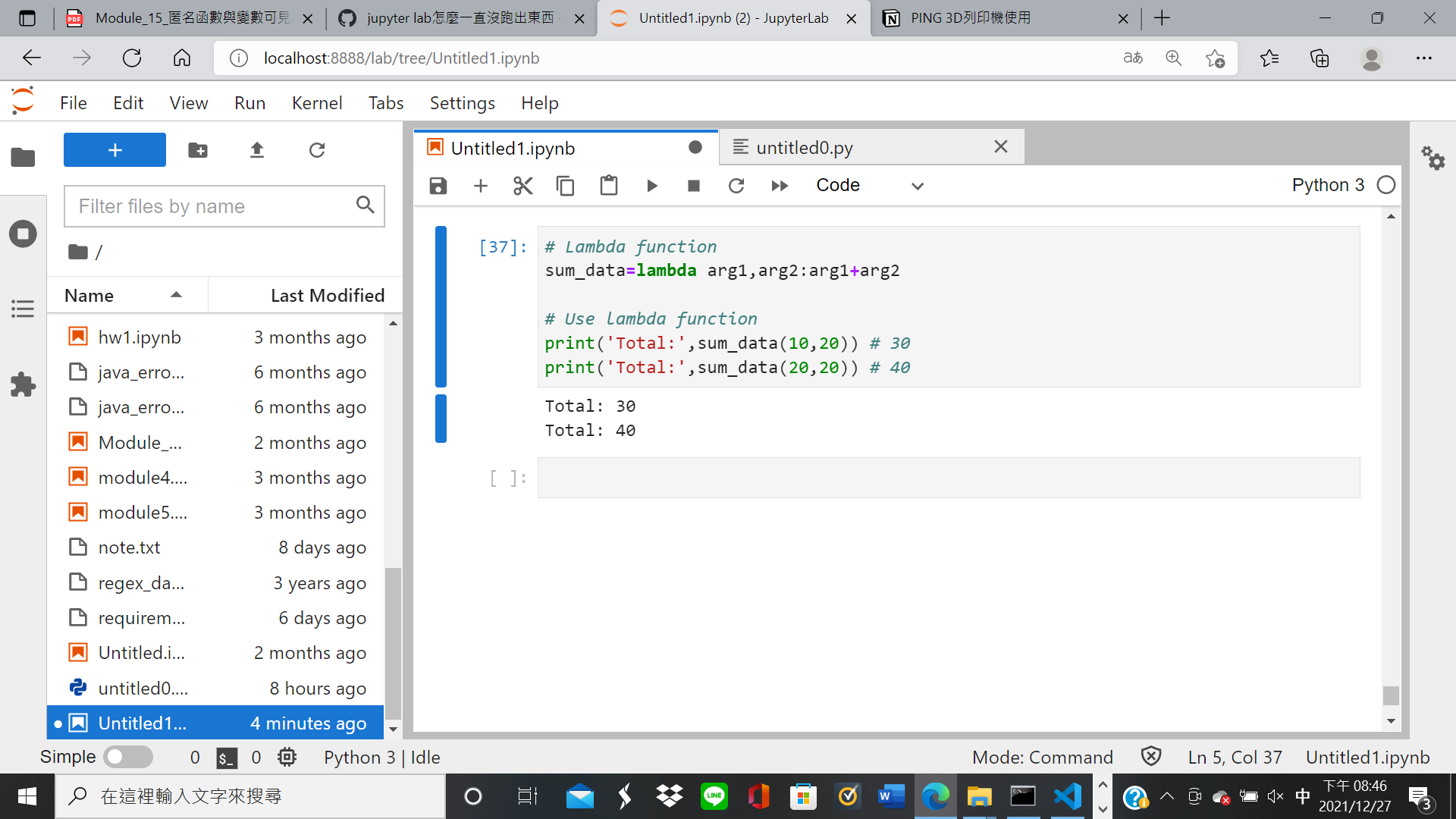Insert a new cell below
1456x819 pixels.
480,185
